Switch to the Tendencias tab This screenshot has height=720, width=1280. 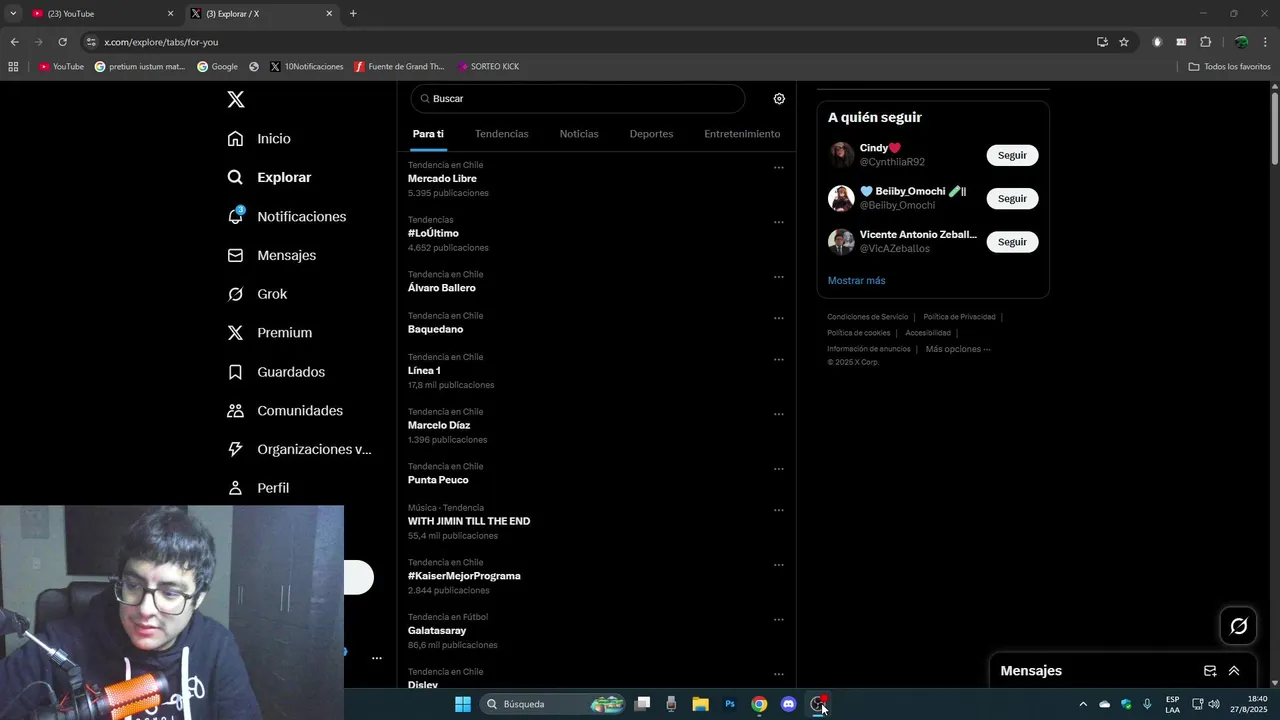tap(502, 134)
